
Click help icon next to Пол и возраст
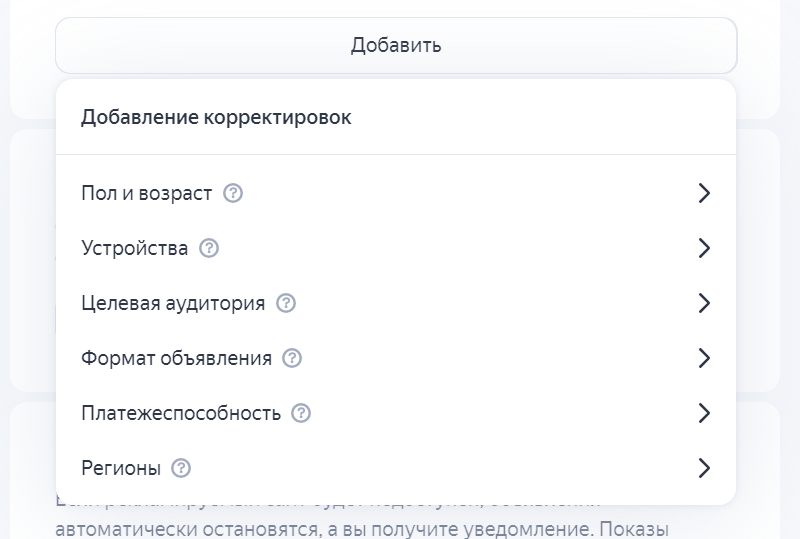233,193
